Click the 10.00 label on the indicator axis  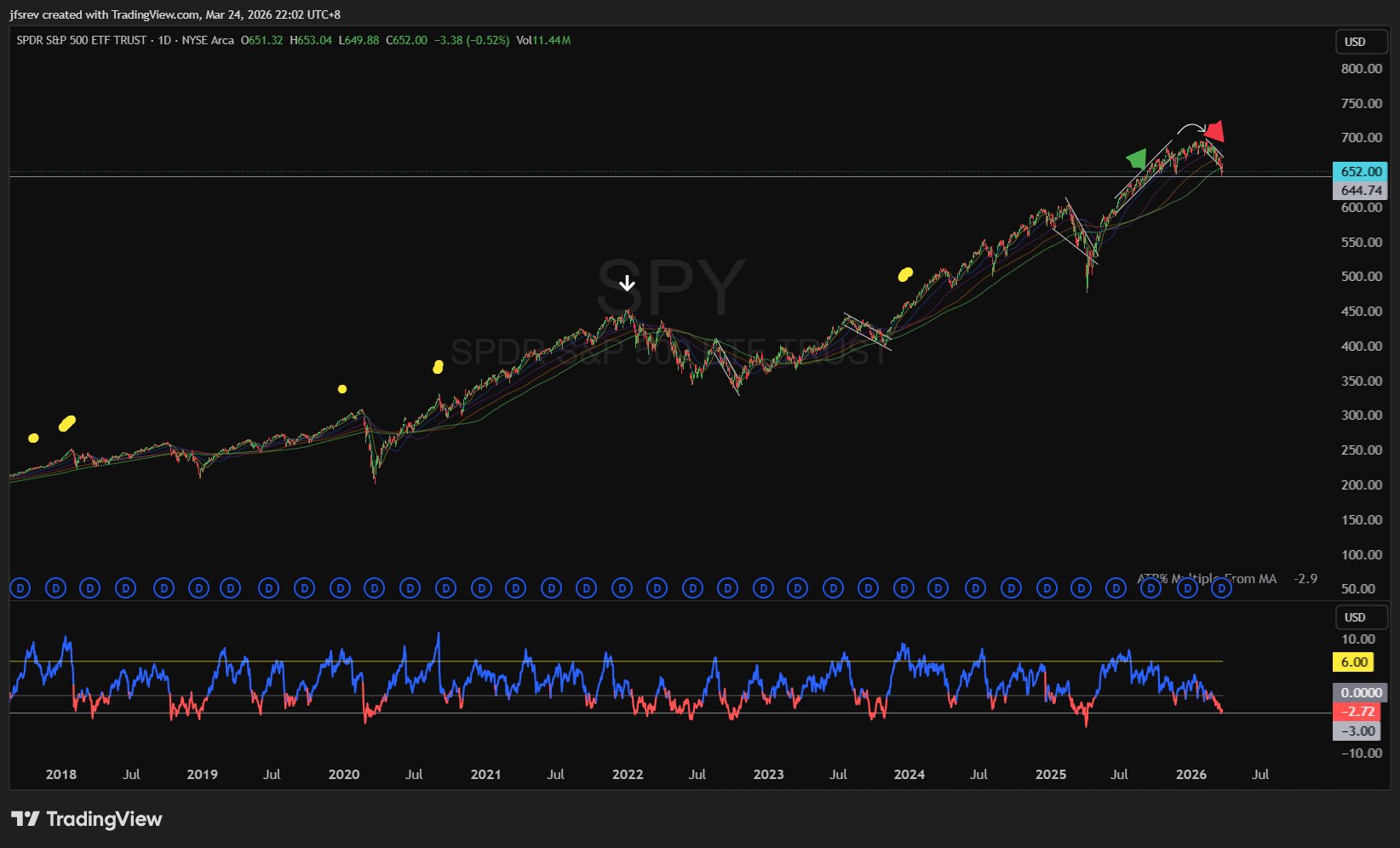(x=1358, y=639)
